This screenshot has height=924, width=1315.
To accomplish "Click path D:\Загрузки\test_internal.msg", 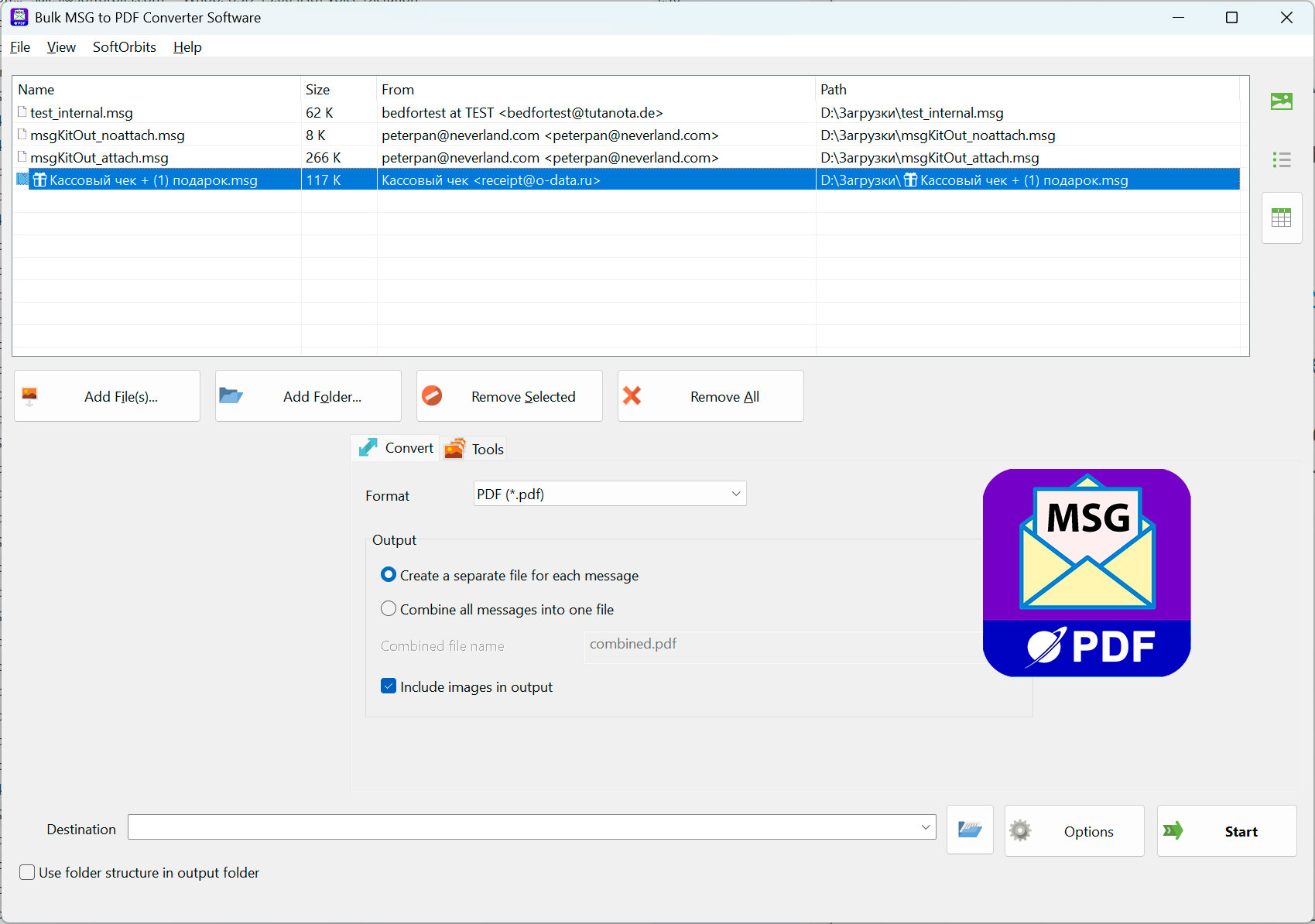I will [x=912, y=113].
